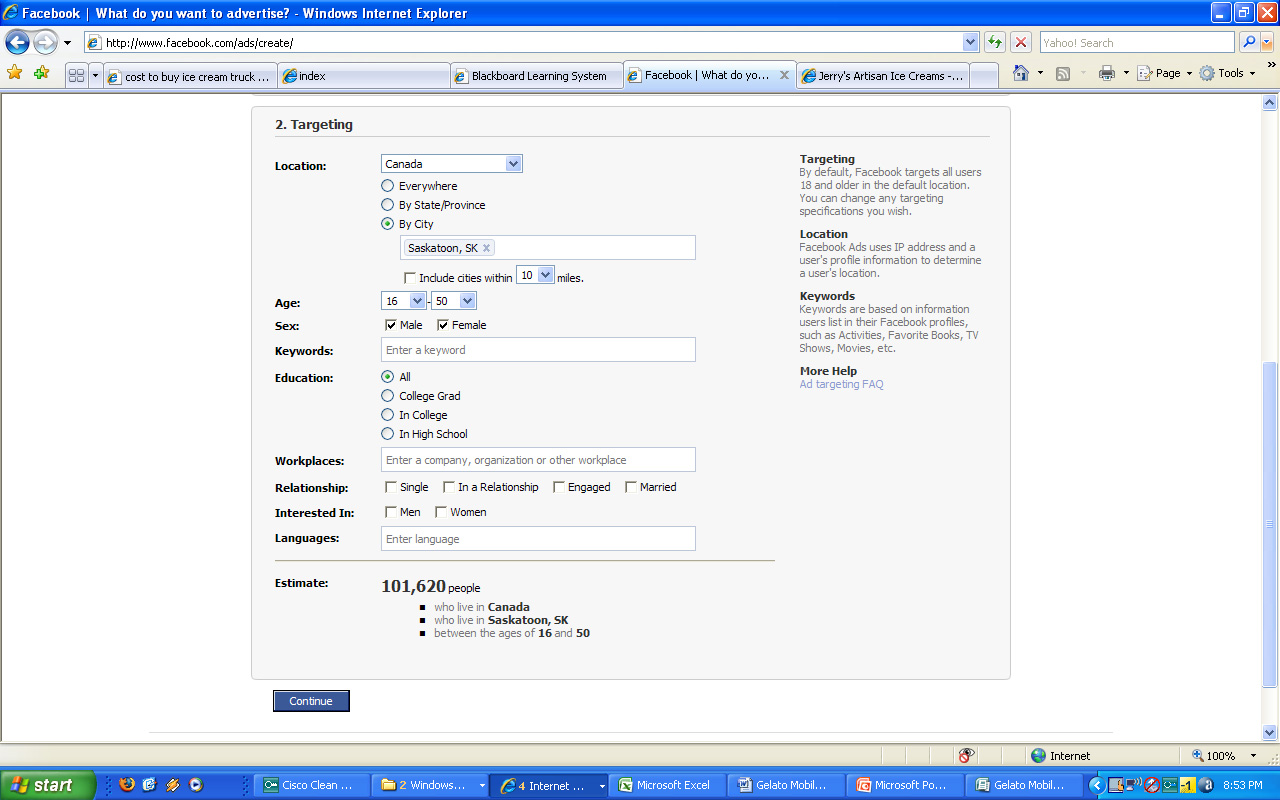The height and width of the screenshot is (800, 1280).
Task: Open the Gelato Mobil Word document taskbar item
Action: (786, 785)
